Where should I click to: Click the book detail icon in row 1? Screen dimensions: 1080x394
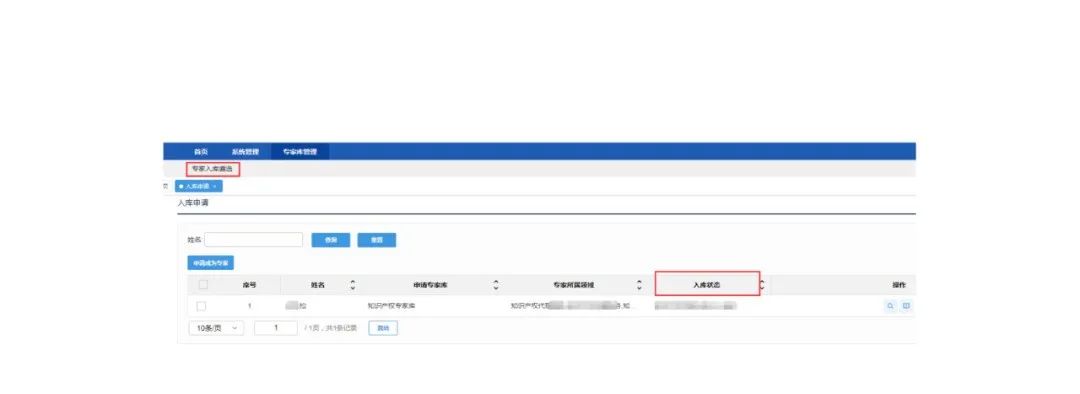coord(906,306)
